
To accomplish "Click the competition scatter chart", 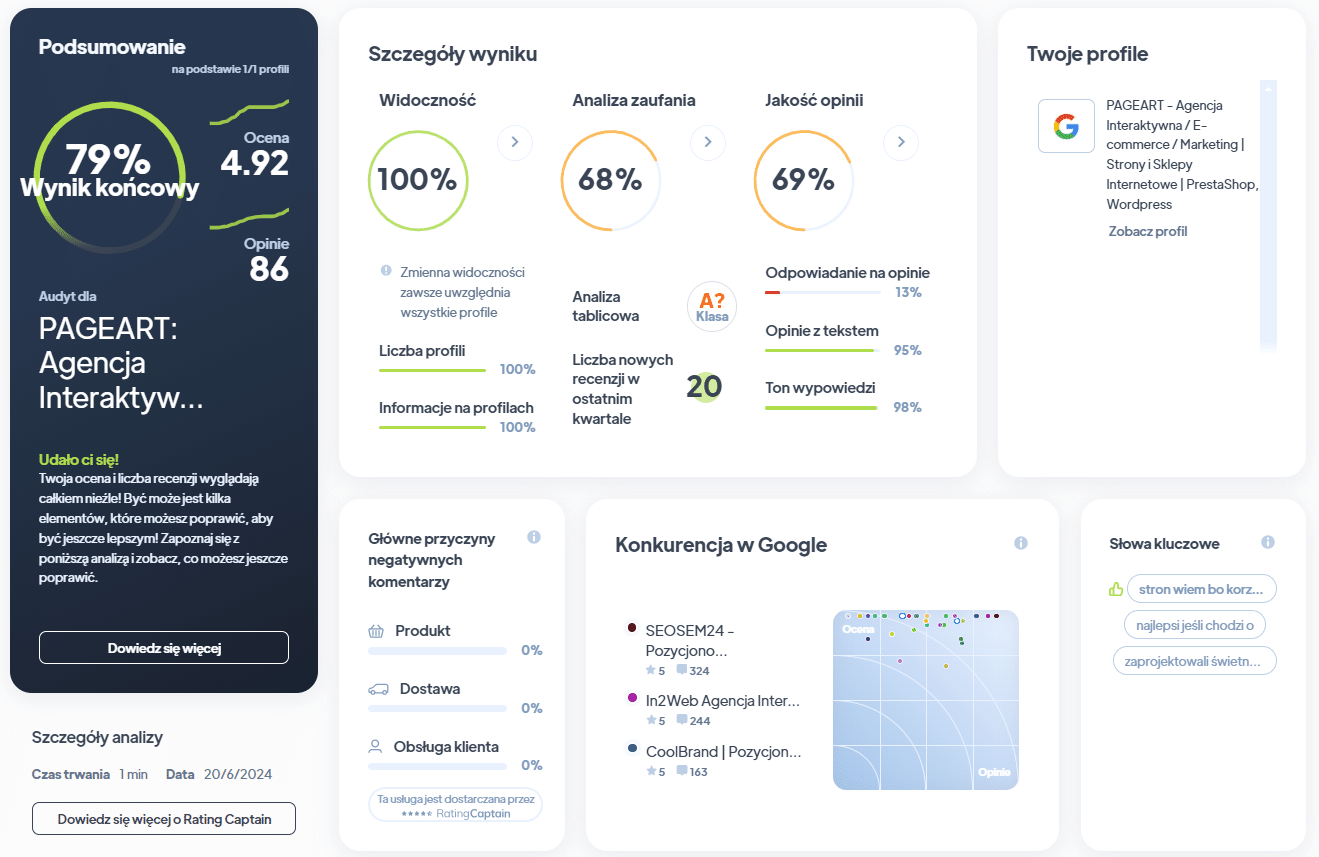I will tap(925, 699).
